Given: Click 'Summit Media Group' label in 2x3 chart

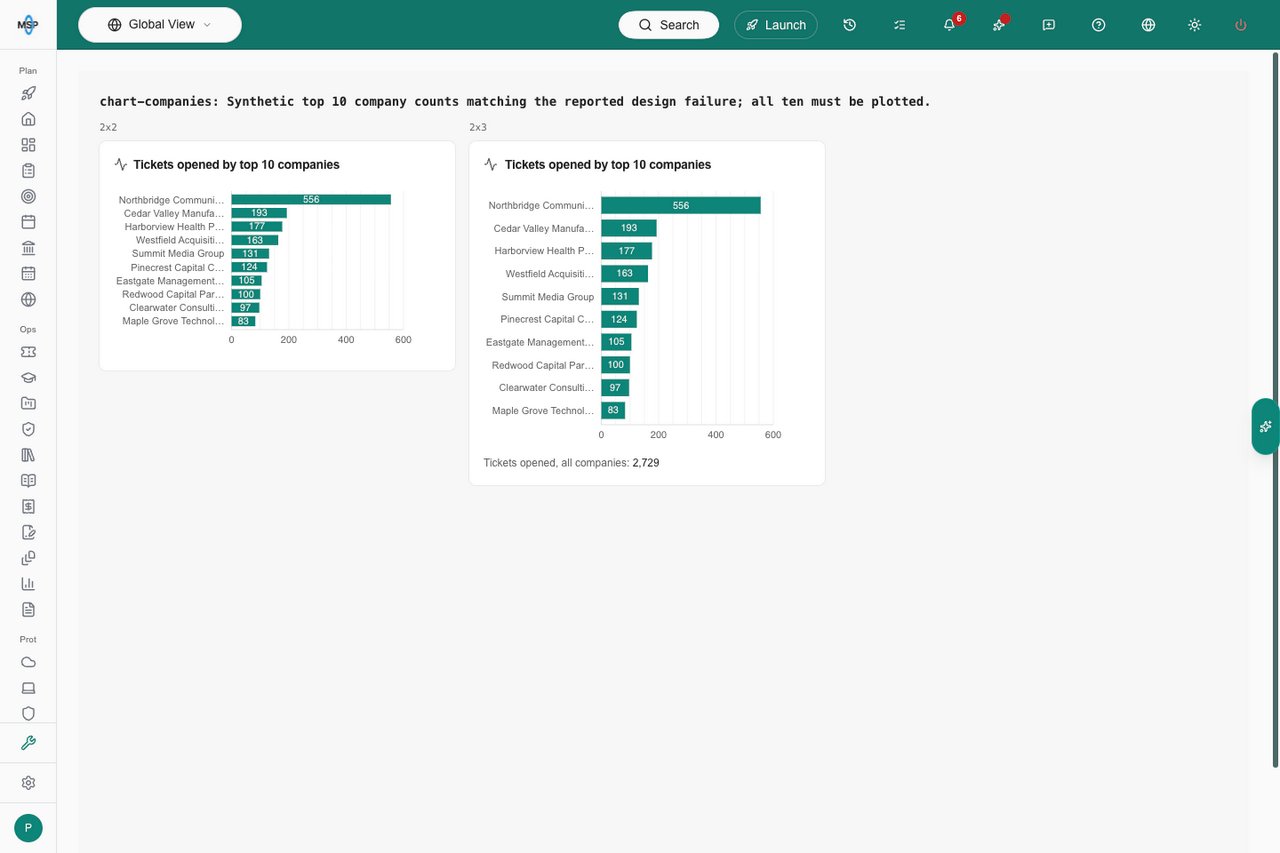Looking at the screenshot, I should [x=547, y=297].
